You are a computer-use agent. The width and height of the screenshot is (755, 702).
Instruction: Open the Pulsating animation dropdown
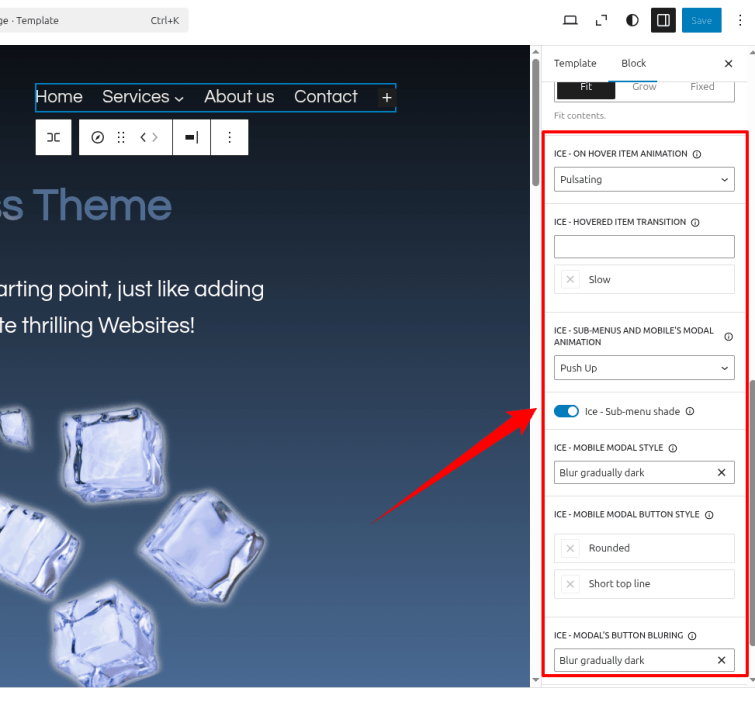coord(644,180)
